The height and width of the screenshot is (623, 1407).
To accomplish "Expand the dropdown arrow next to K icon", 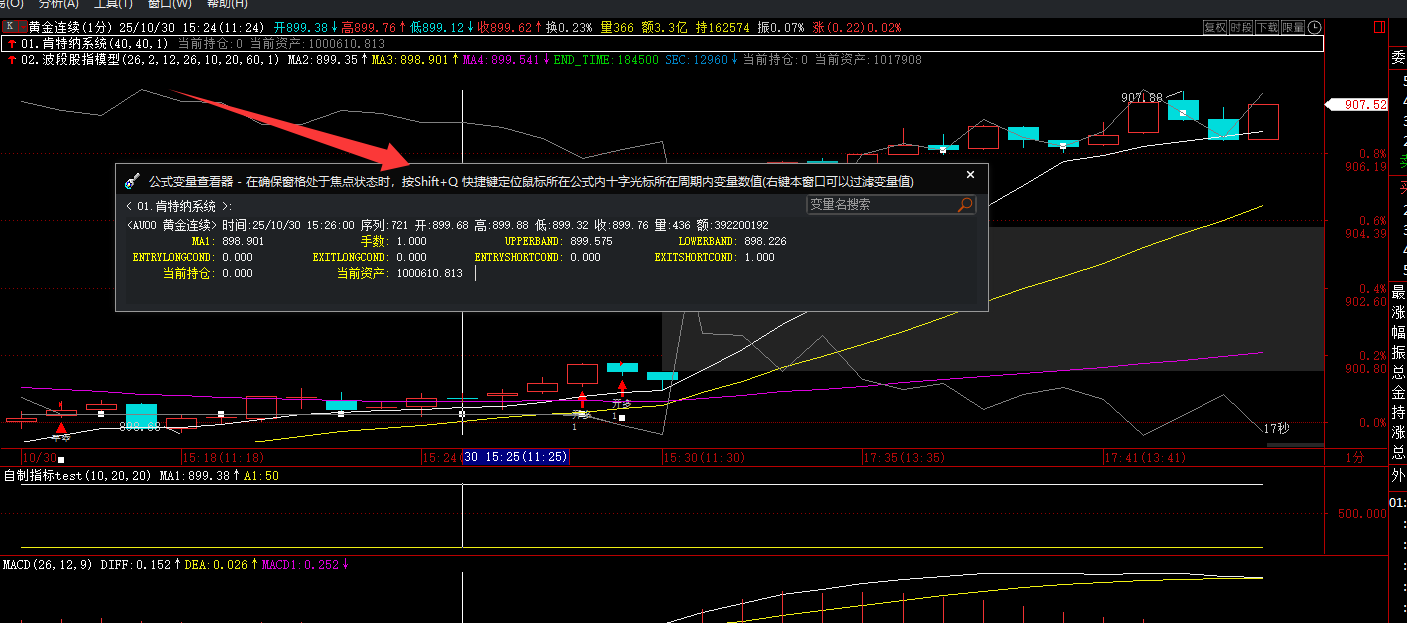I will tap(22, 27).
